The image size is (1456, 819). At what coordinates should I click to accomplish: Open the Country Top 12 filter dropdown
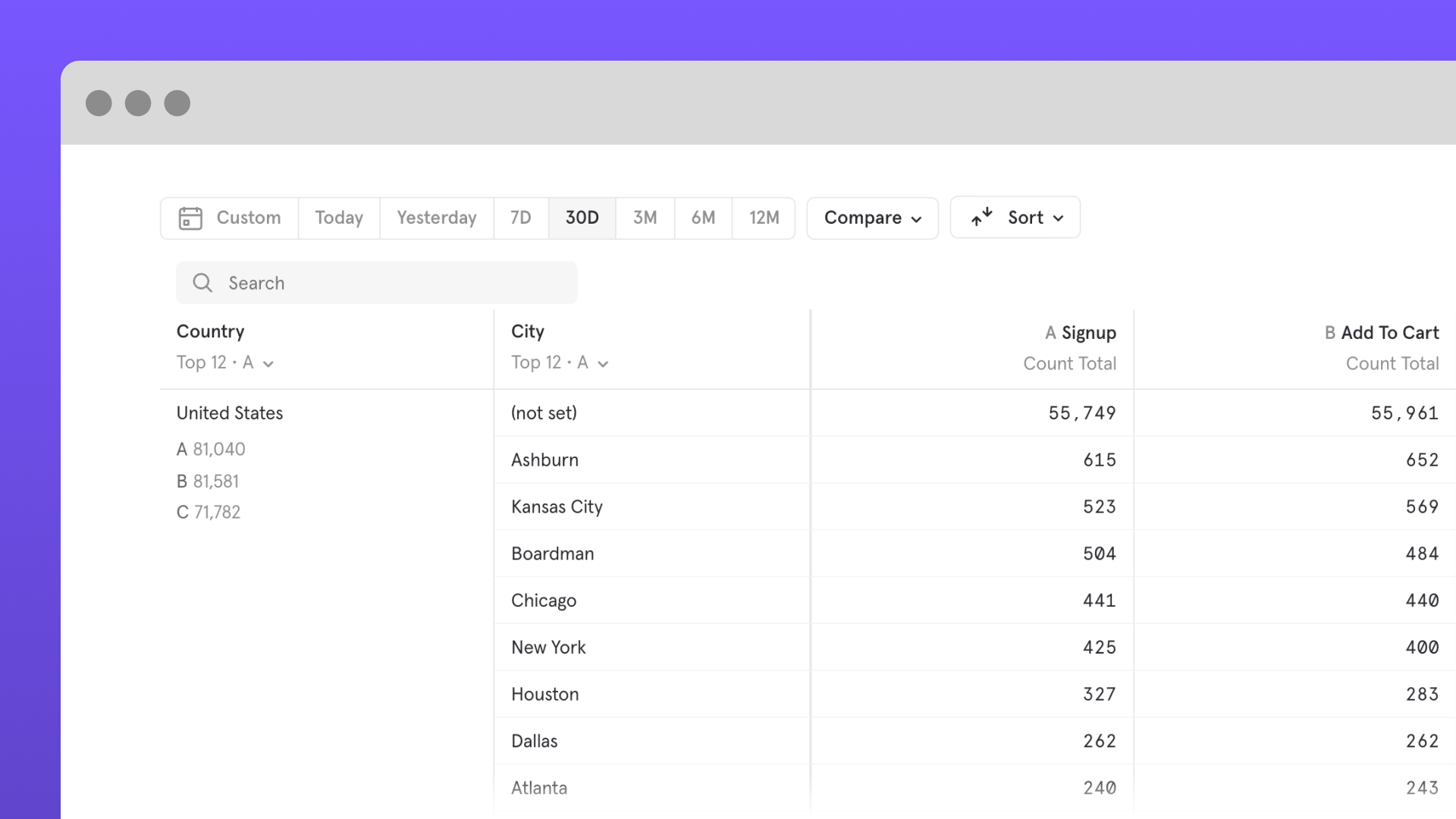(225, 362)
